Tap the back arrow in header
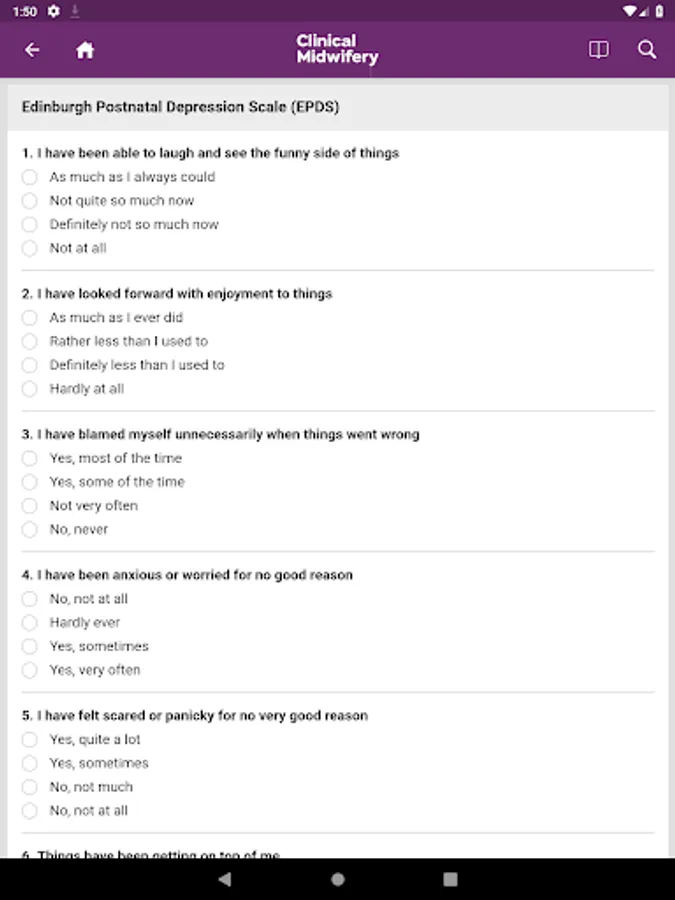The image size is (675, 900). [33, 50]
